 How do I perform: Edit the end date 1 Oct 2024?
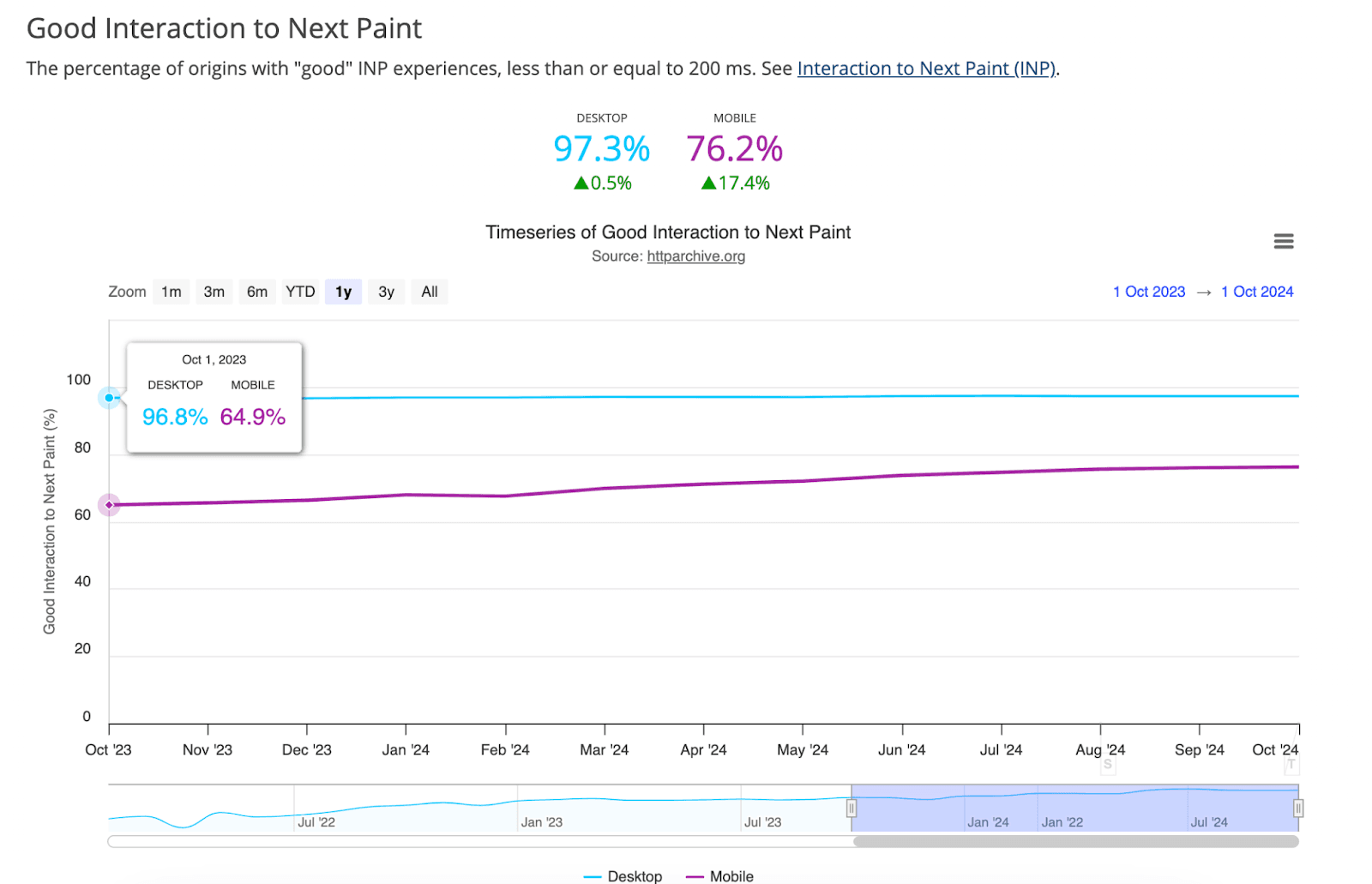(x=1256, y=292)
